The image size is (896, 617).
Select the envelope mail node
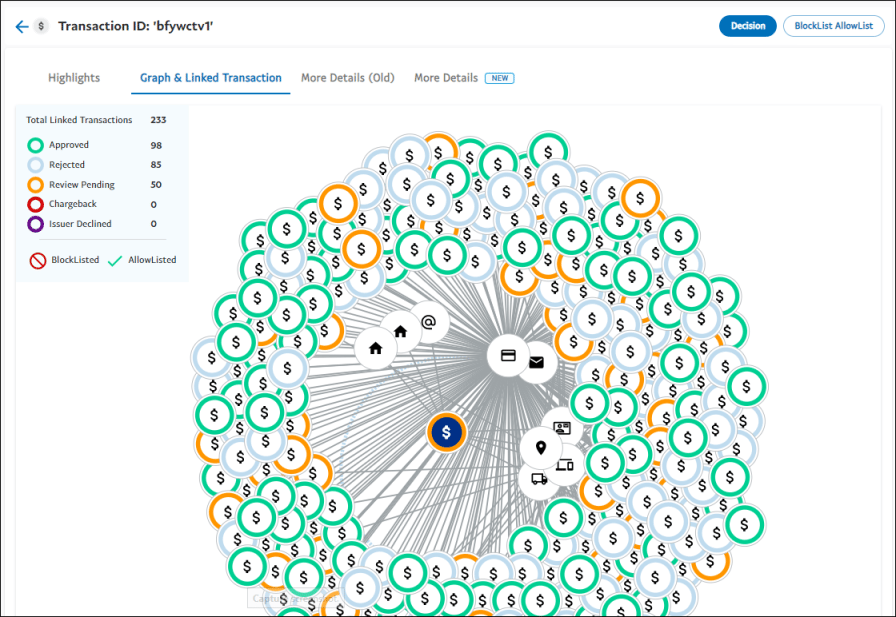537,362
